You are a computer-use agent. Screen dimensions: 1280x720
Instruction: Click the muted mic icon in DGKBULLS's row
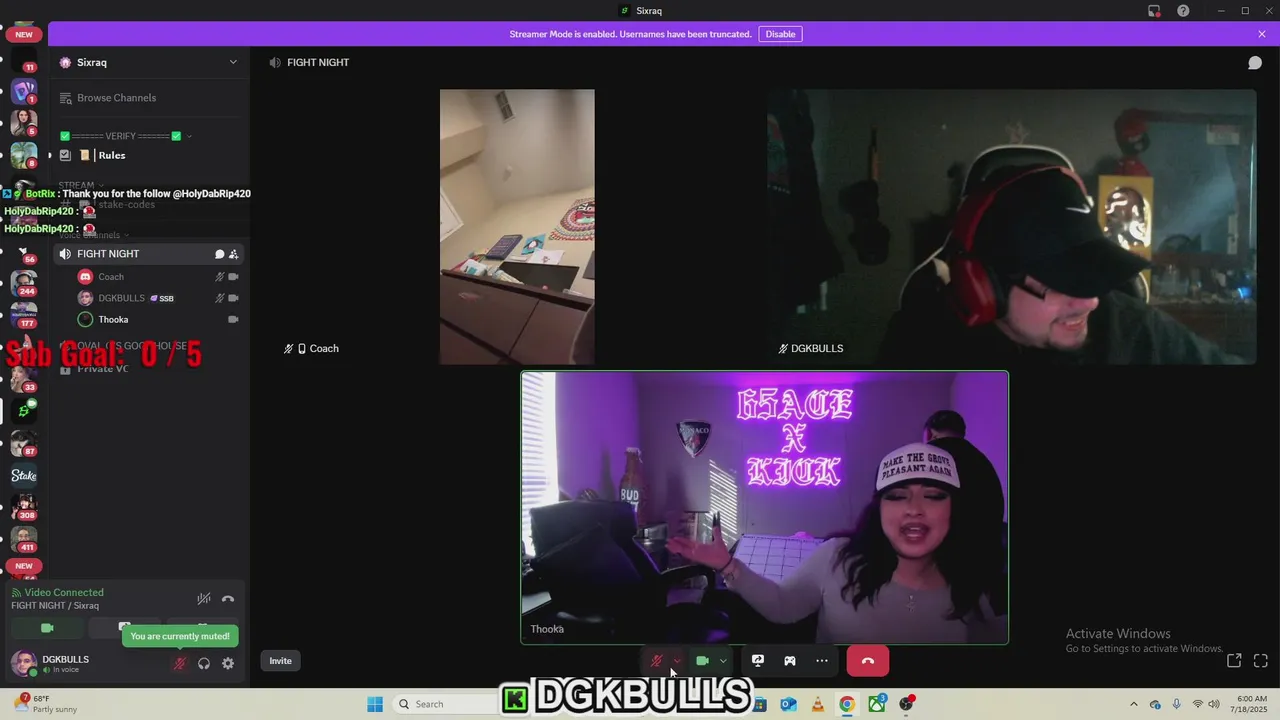[219, 298]
